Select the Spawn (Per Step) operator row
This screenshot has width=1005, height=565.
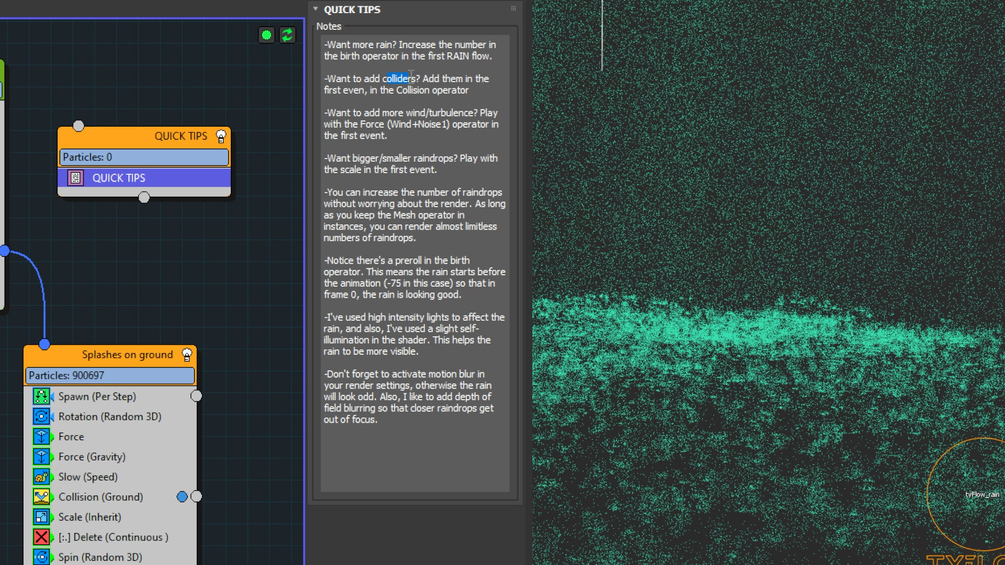pyautogui.click(x=110, y=397)
